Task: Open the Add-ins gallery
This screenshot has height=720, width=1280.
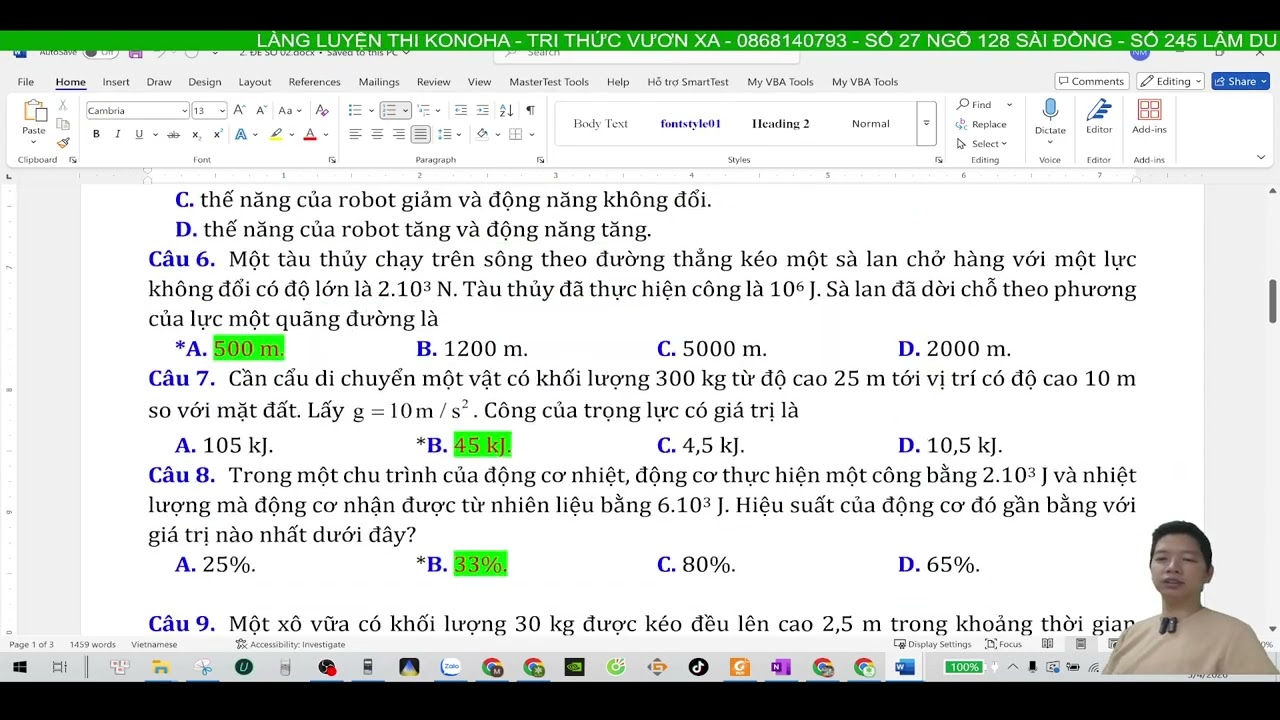Action: pyautogui.click(x=1149, y=117)
